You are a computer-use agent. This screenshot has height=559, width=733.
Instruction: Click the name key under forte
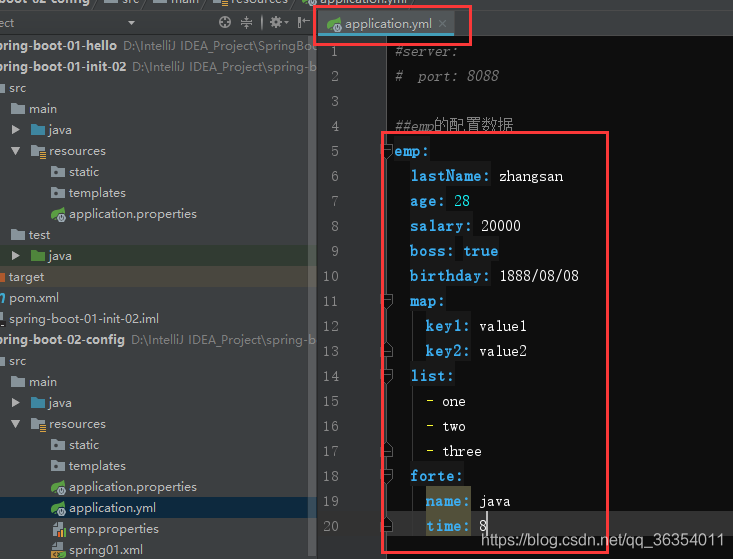tap(447, 501)
